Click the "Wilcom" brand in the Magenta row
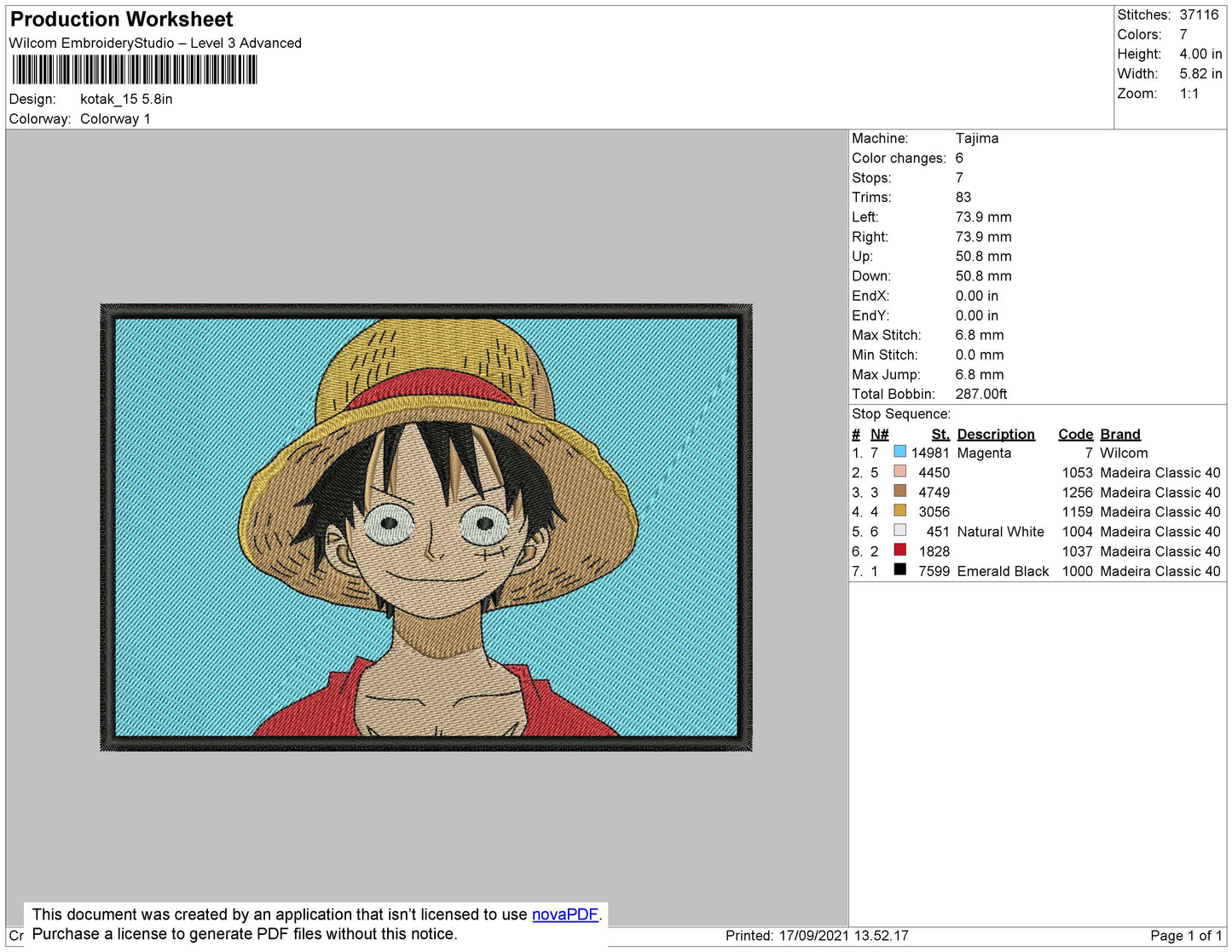The width and height of the screenshot is (1232, 952). click(1124, 453)
